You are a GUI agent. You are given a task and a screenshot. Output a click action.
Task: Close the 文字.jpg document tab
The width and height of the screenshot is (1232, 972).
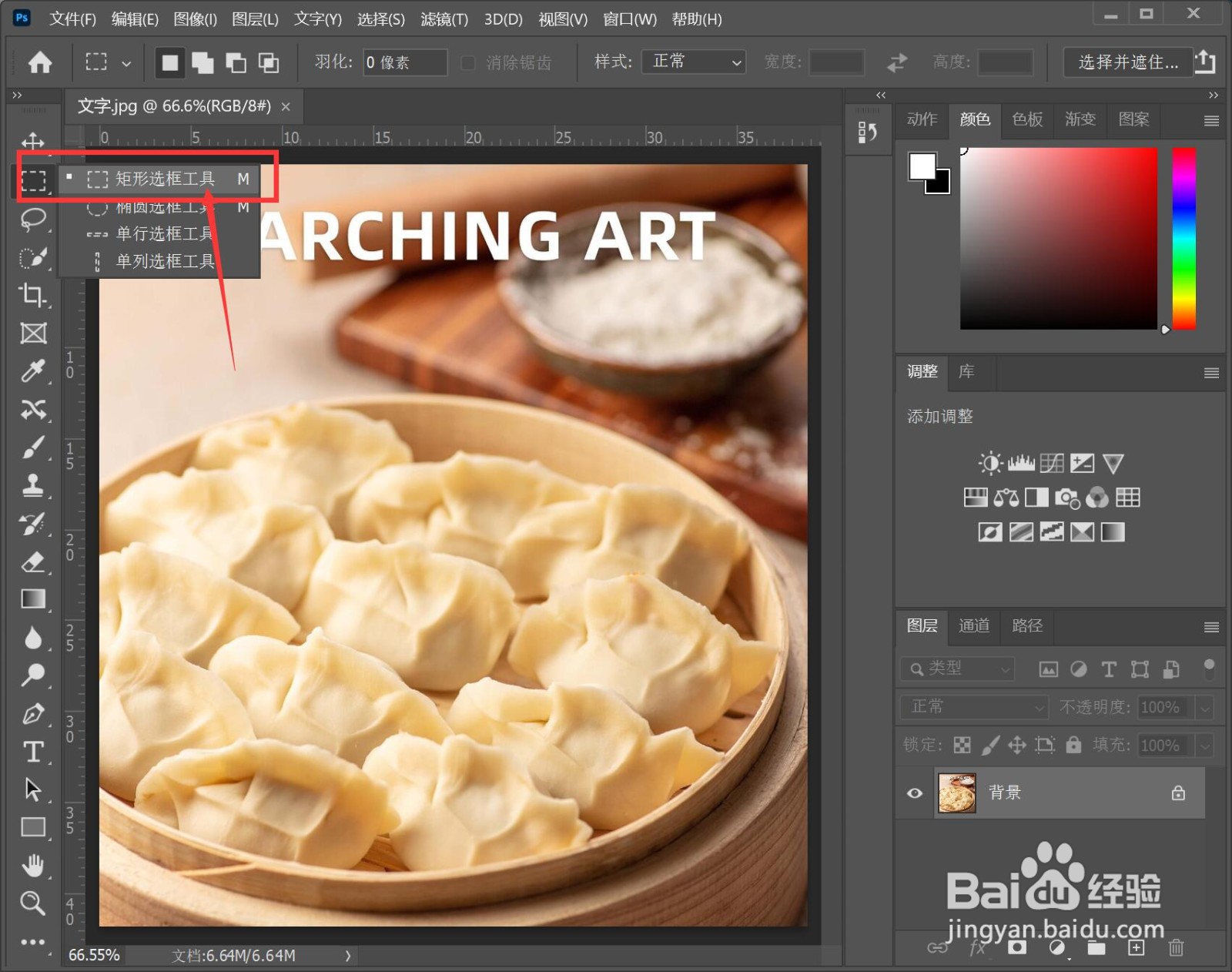(x=286, y=107)
